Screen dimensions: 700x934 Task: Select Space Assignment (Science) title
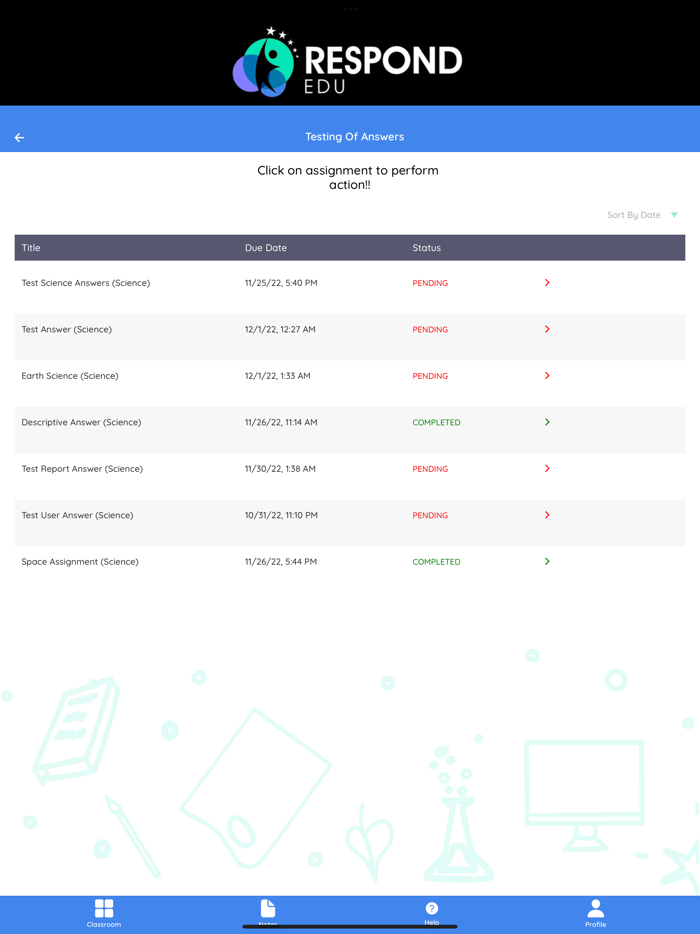[80, 562]
